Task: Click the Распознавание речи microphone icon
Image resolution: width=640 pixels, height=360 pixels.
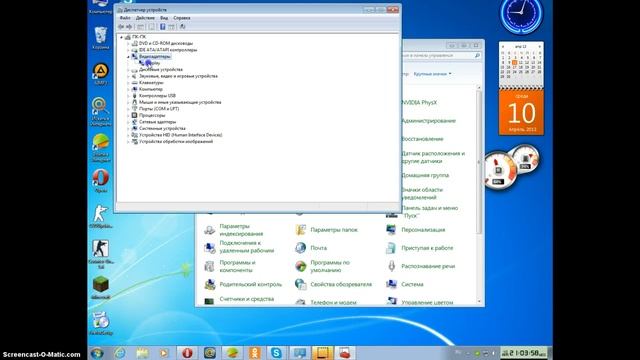Action: click(x=391, y=266)
